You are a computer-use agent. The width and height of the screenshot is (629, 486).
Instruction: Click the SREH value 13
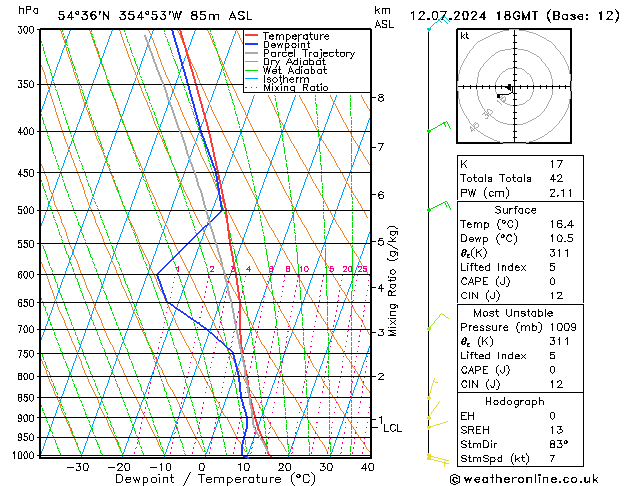click(x=556, y=430)
